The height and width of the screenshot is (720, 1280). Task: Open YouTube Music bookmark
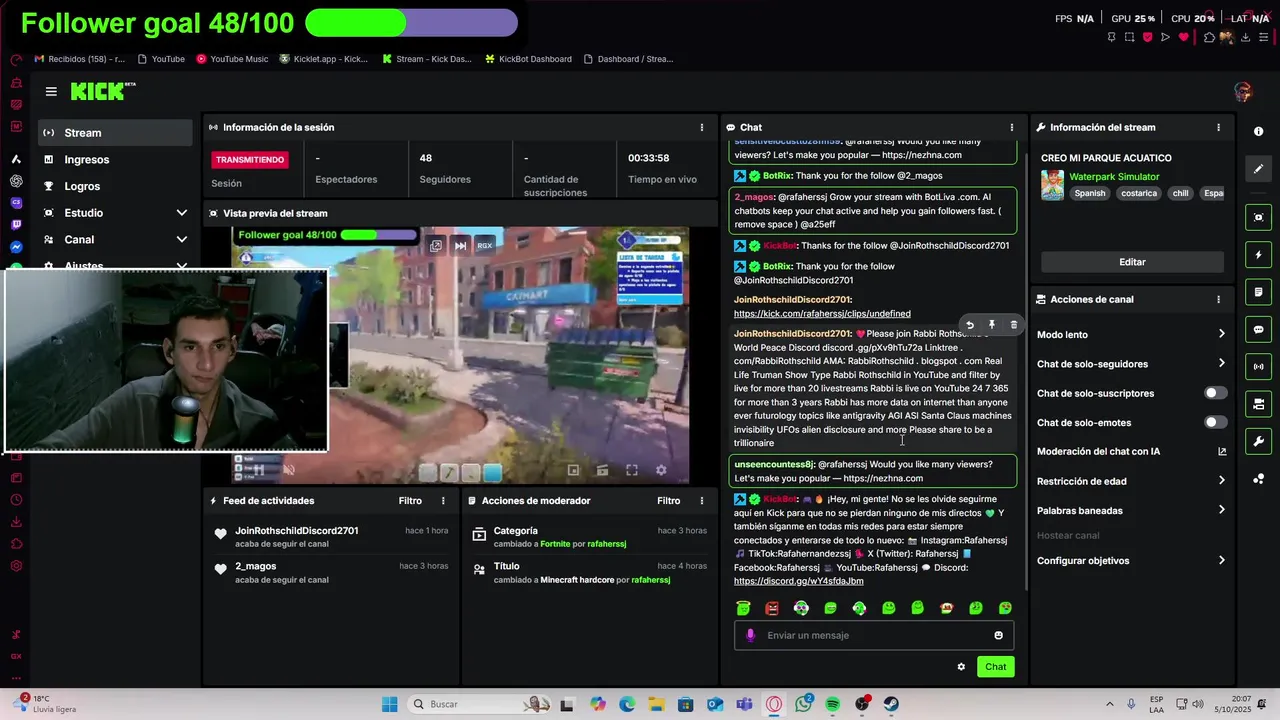[x=232, y=59]
